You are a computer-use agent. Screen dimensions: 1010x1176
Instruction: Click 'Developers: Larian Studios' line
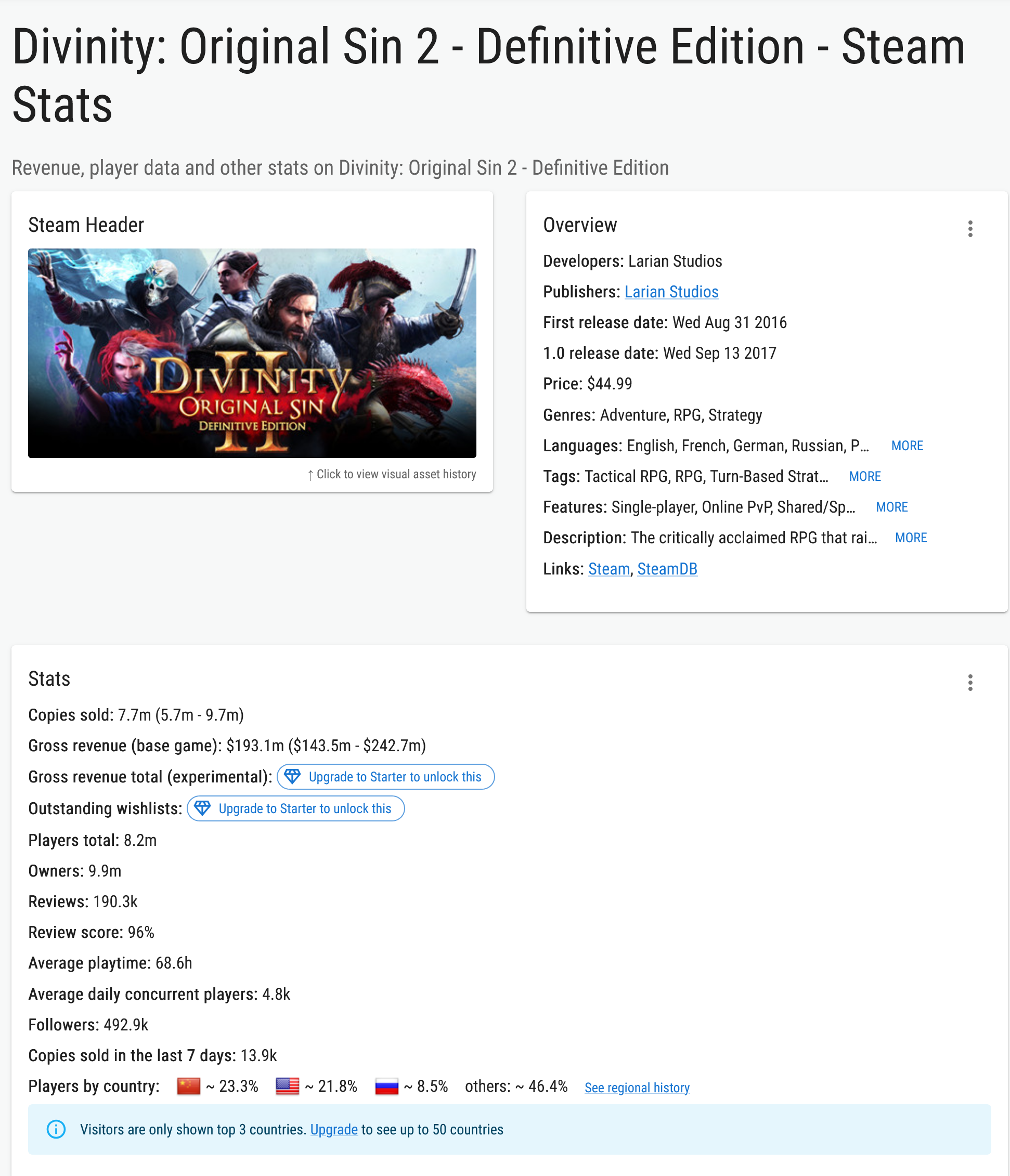click(632, 261)
